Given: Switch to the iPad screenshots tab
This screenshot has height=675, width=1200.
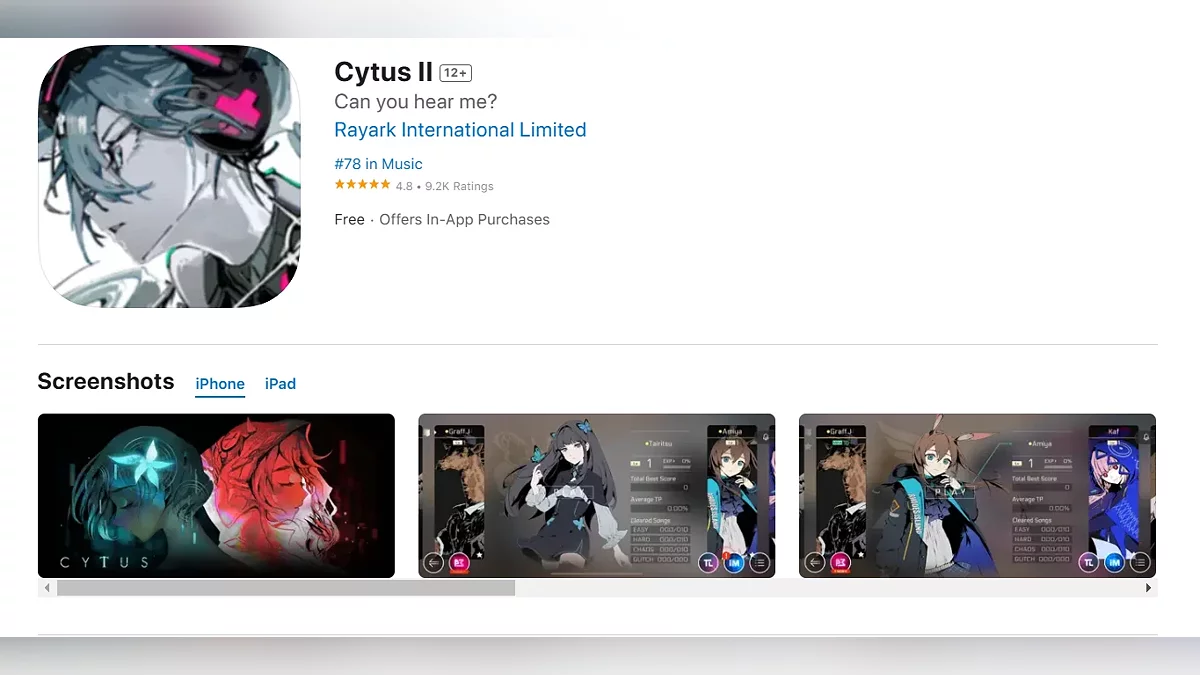Looking at the screenshot, I should (x=280, y=384).
